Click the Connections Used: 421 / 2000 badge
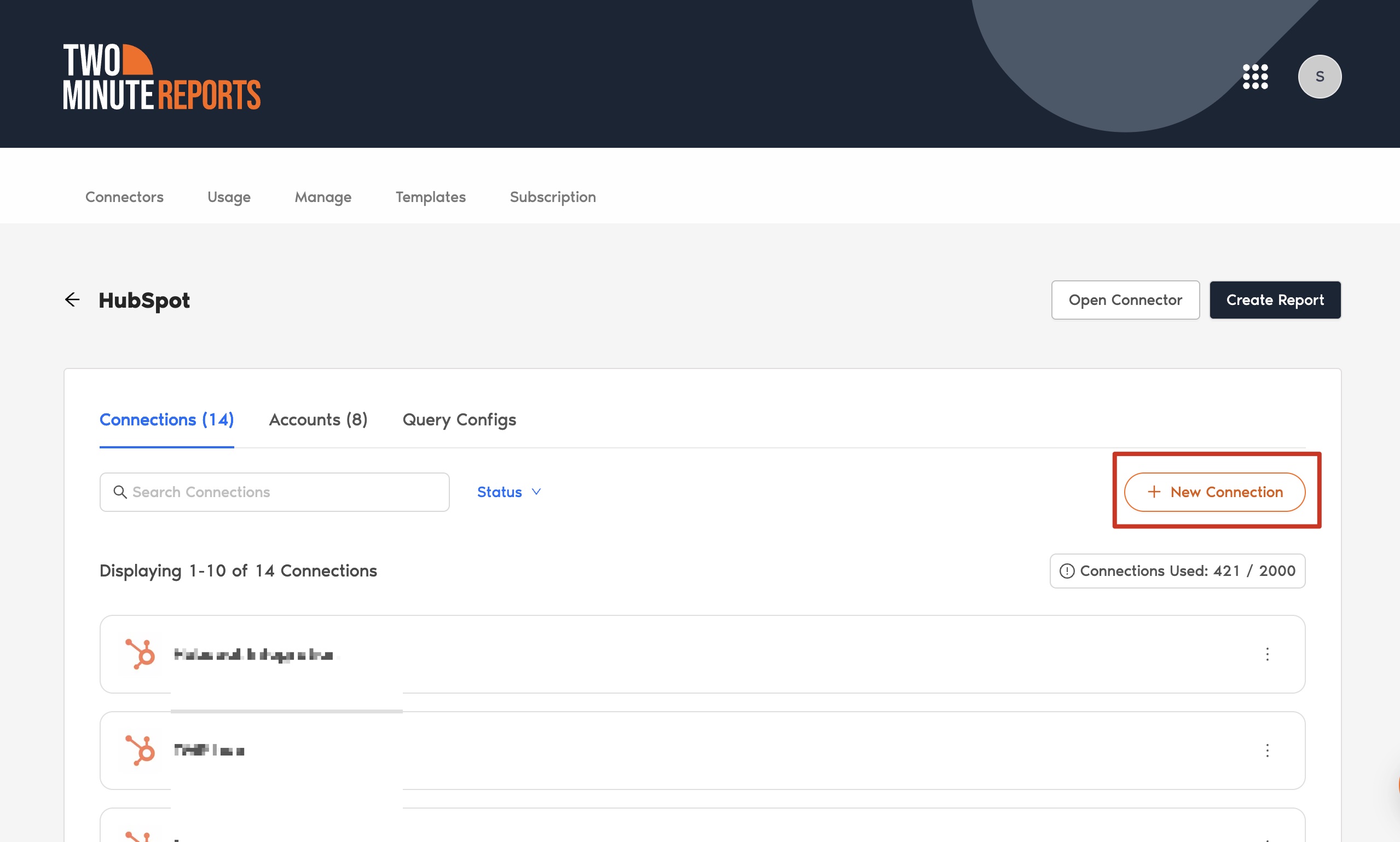 pyautogui.click(x=1177, y=571)
